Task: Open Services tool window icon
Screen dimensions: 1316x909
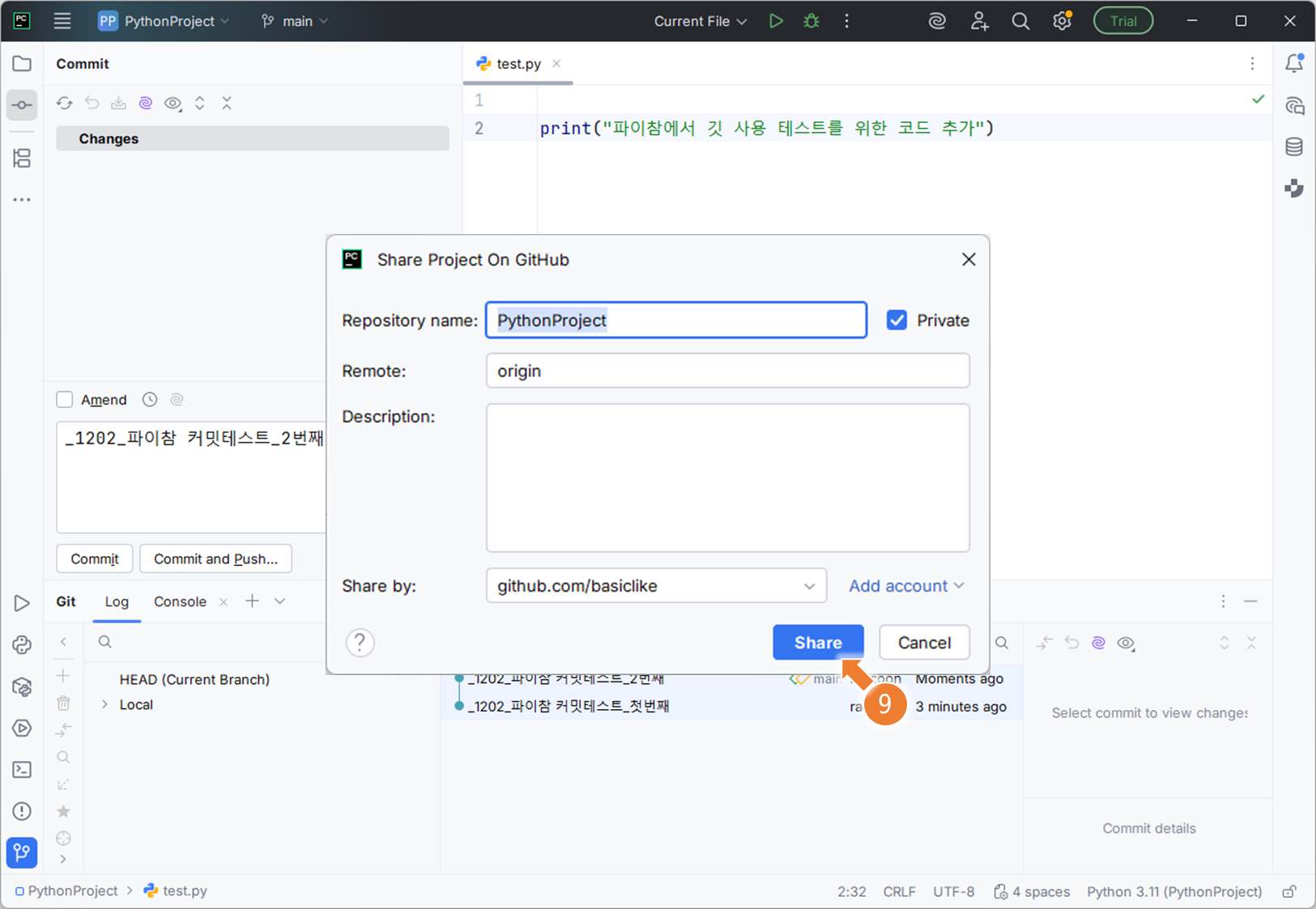Action: [22, 728]
